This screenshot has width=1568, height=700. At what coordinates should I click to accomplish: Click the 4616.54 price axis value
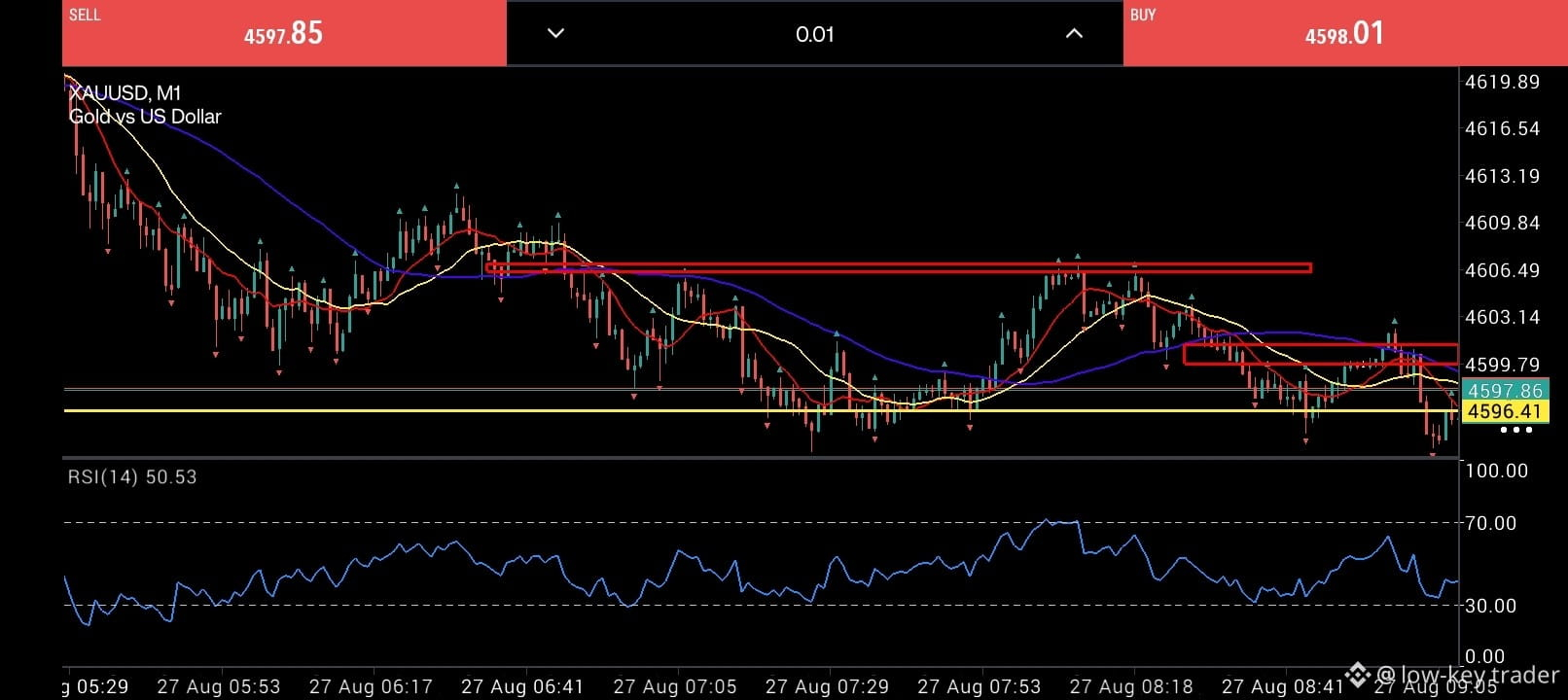[x=1502, y=128]
